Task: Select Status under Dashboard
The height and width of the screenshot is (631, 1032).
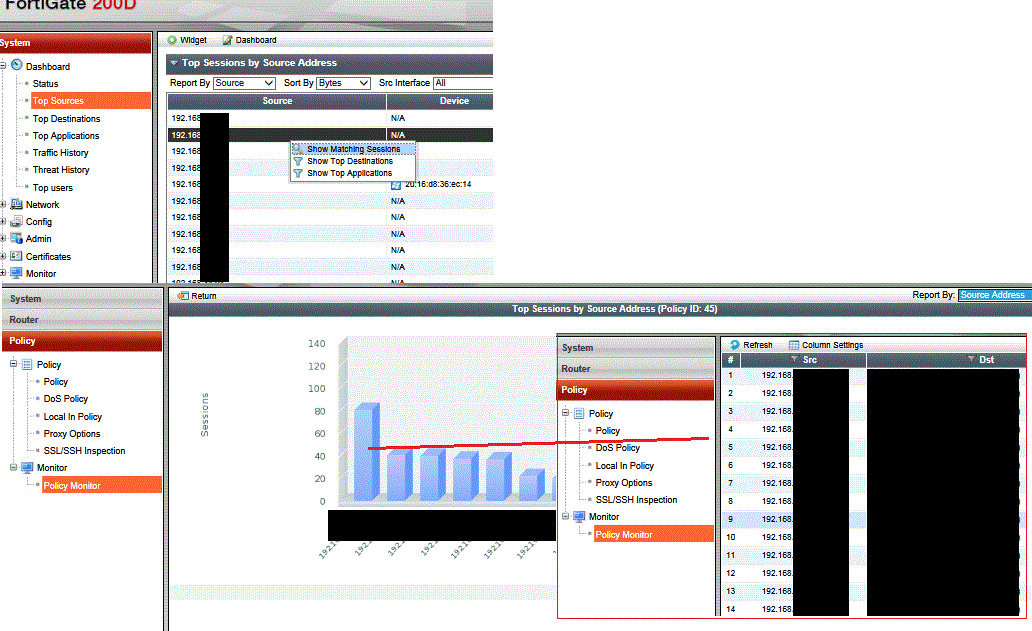Action: [x=45, y=84]
